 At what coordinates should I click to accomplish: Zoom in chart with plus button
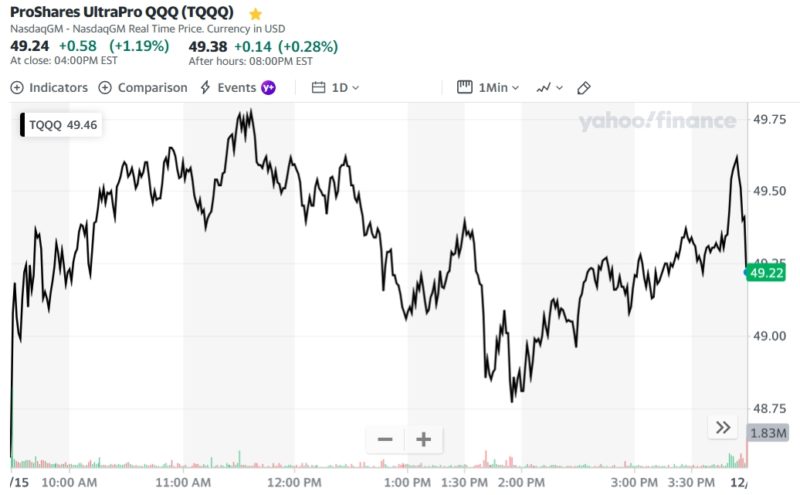pyautogui.click(x=423, y=439)
